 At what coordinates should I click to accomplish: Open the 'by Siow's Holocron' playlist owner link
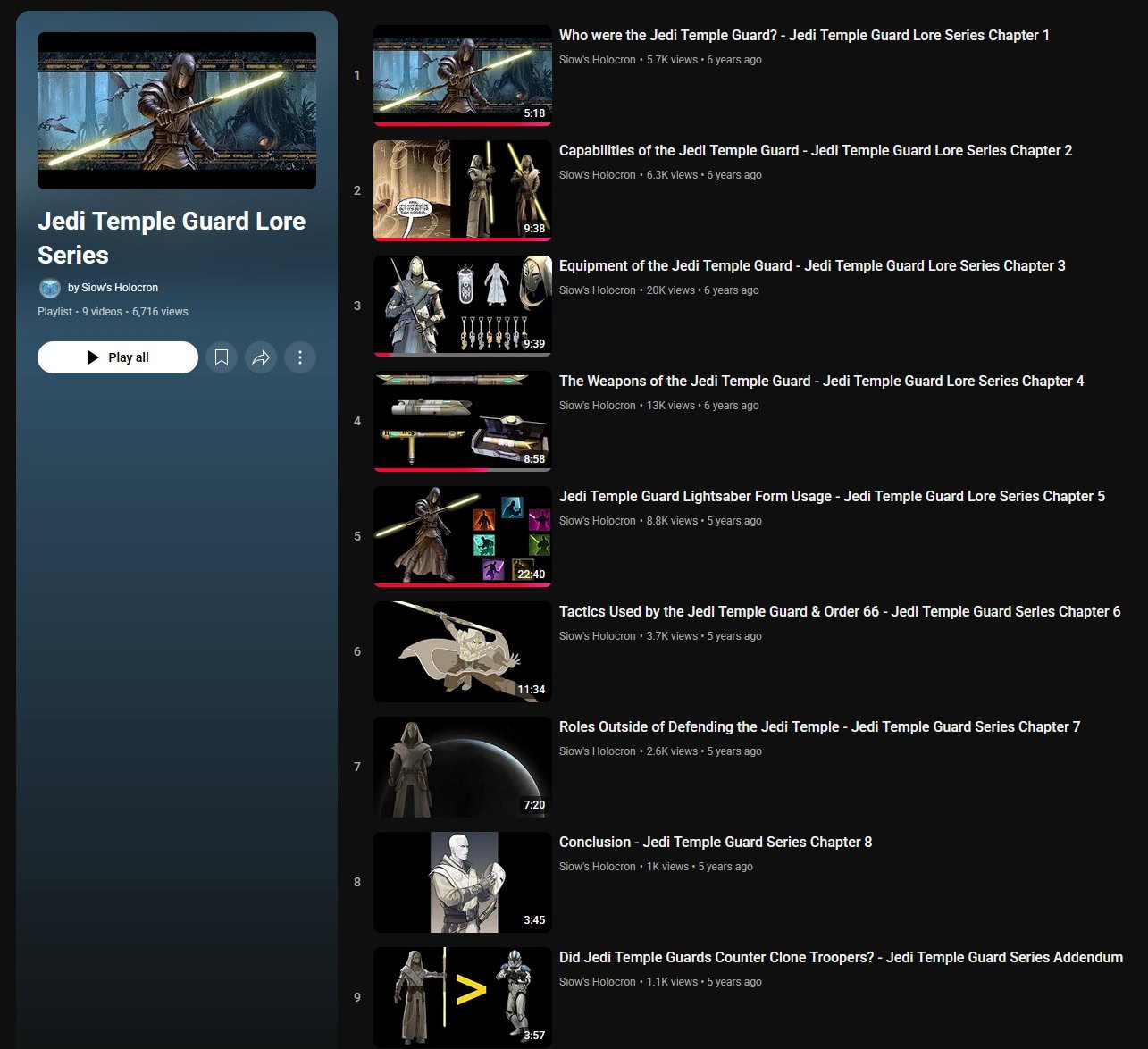(113, 288)
